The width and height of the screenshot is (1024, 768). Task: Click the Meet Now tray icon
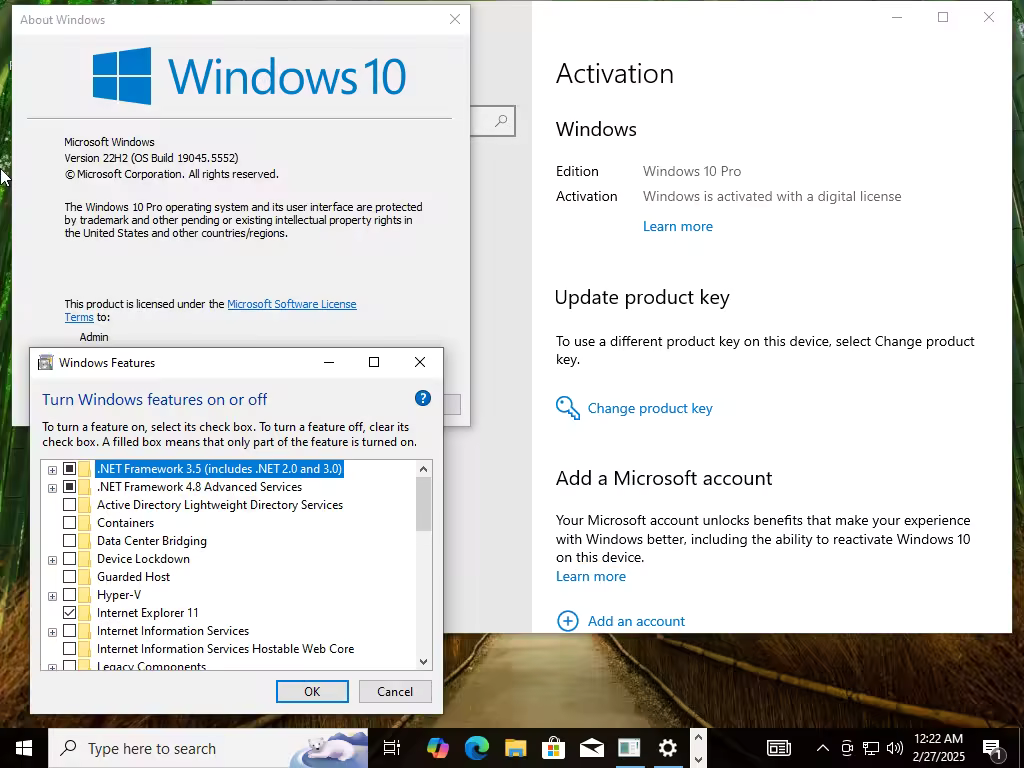[847, 748]
